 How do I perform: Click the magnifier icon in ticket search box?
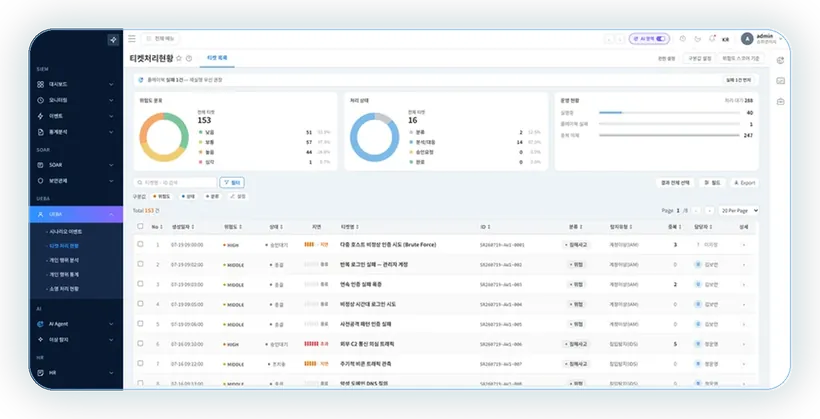click(x=140, y=183)
